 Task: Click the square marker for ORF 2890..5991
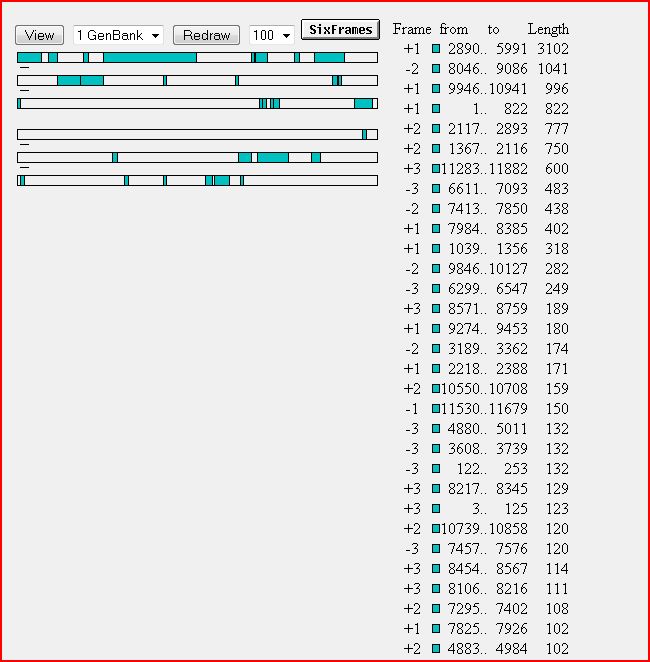coord(436,49)
